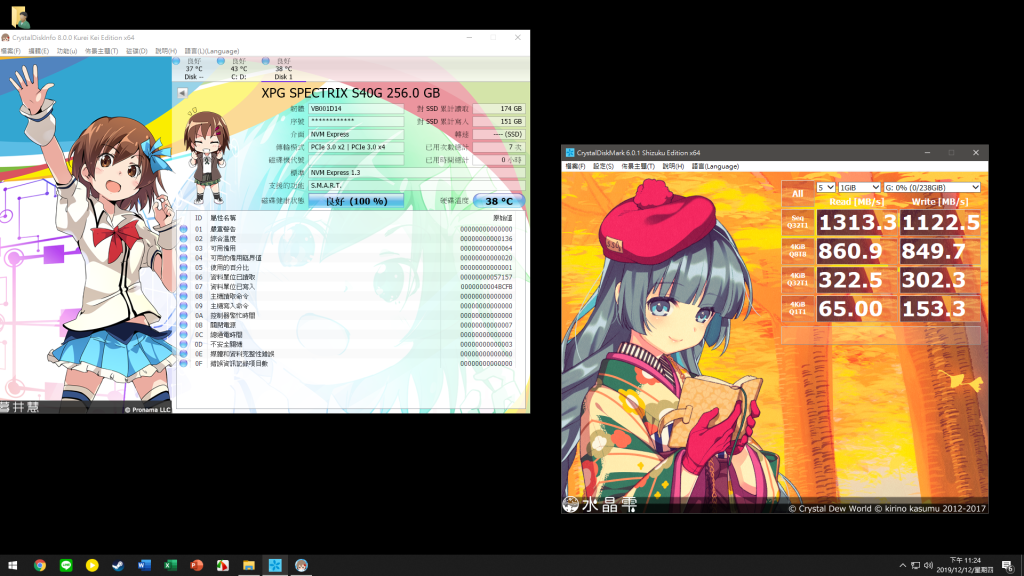This screenshot has width=1024, height=576.
Task: Select the Disk 1 tab at 38 °C
Action: (x=283, y=69)
